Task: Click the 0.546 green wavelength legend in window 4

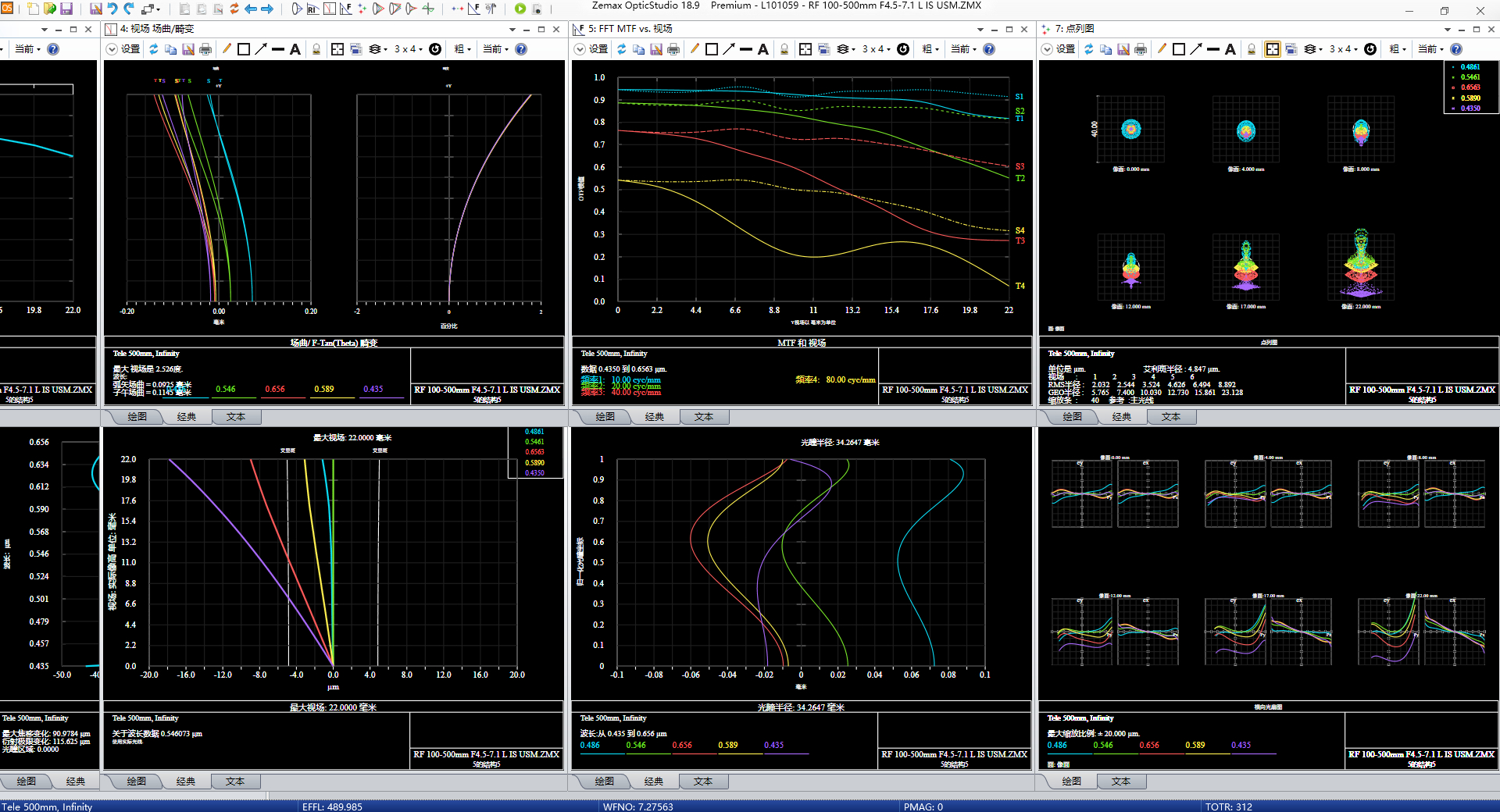Action: click(226, 389)
